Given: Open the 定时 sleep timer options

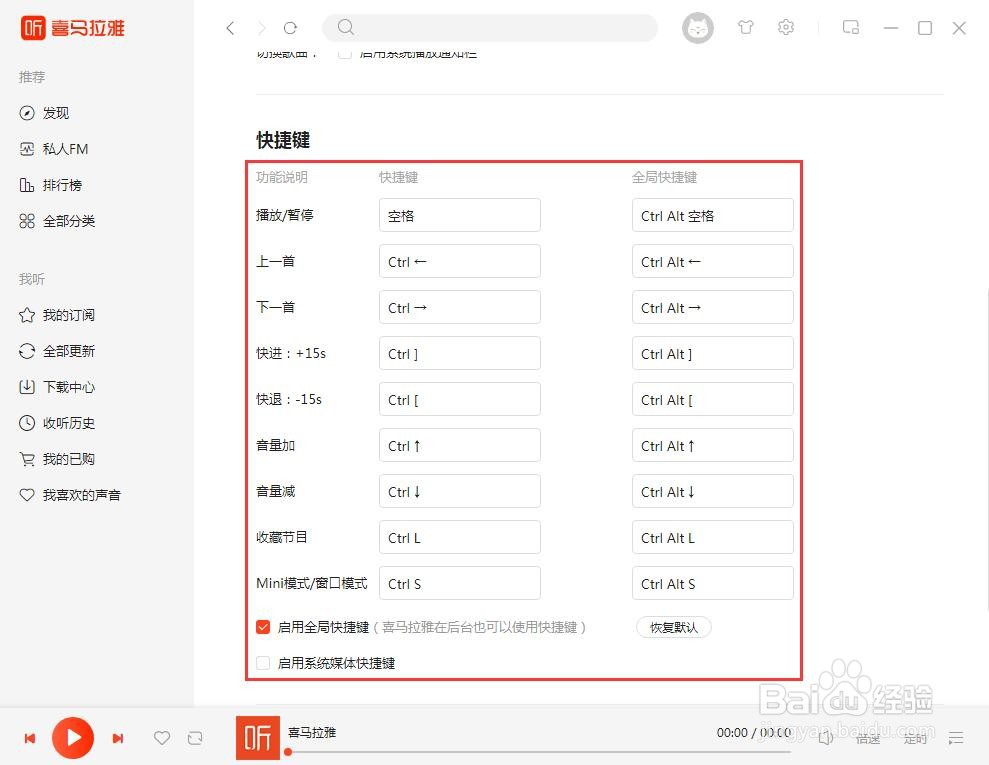Looking at the screenshot, I should pos(915,737).
